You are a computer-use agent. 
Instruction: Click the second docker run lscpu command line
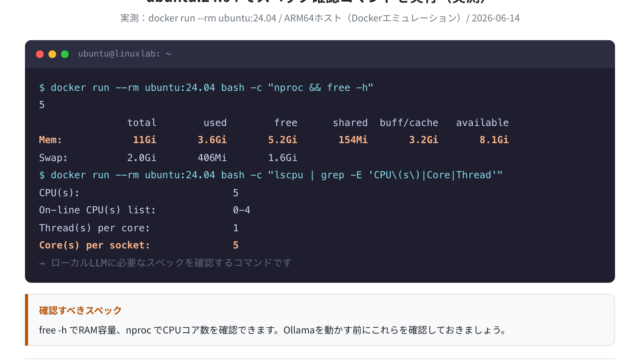point(271,175)
